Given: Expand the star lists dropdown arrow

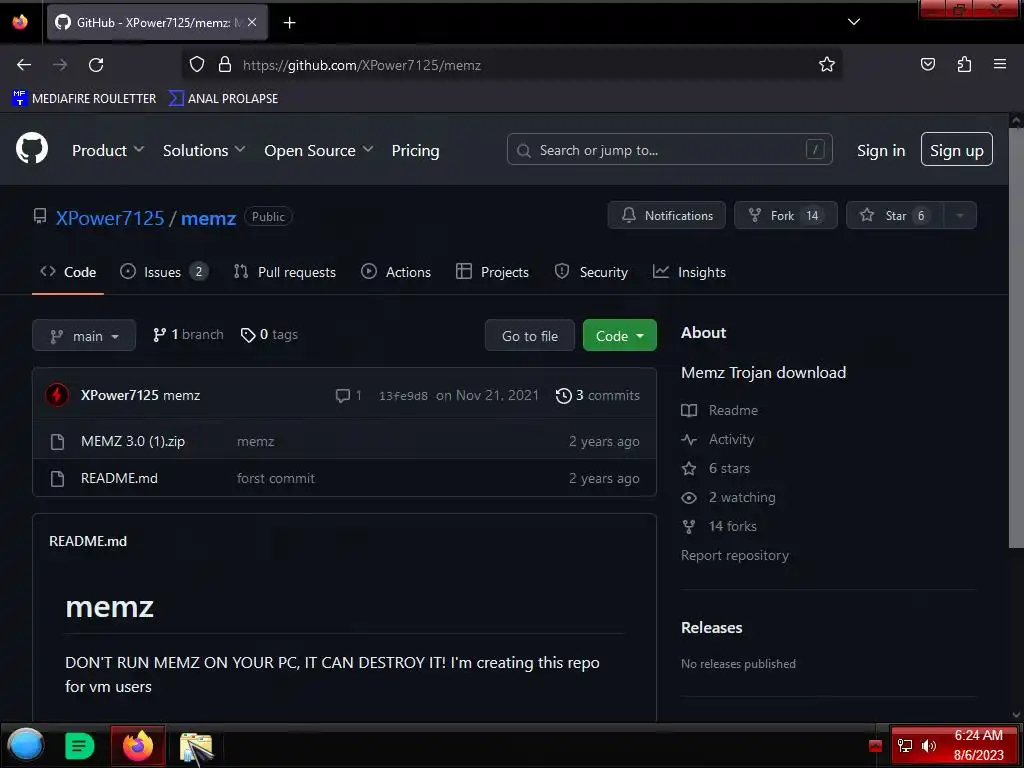Looking at the screenshot, I should 960,216.
